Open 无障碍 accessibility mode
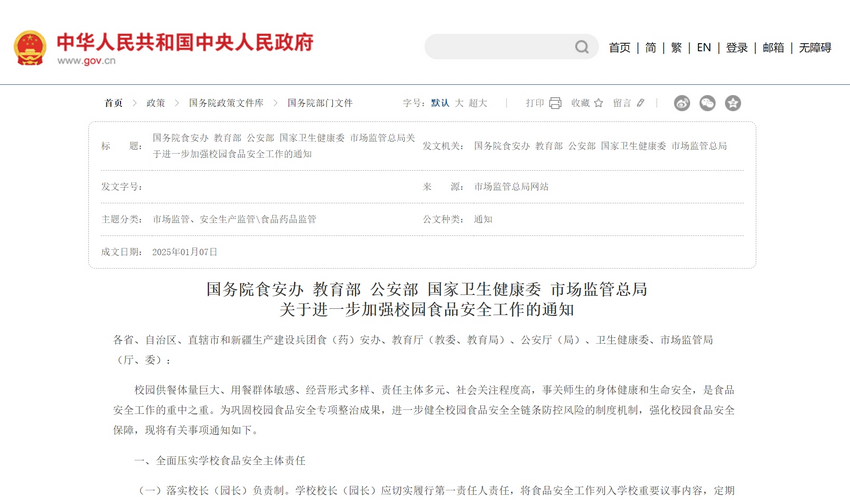Screen dimensions: 850x500 815,48
